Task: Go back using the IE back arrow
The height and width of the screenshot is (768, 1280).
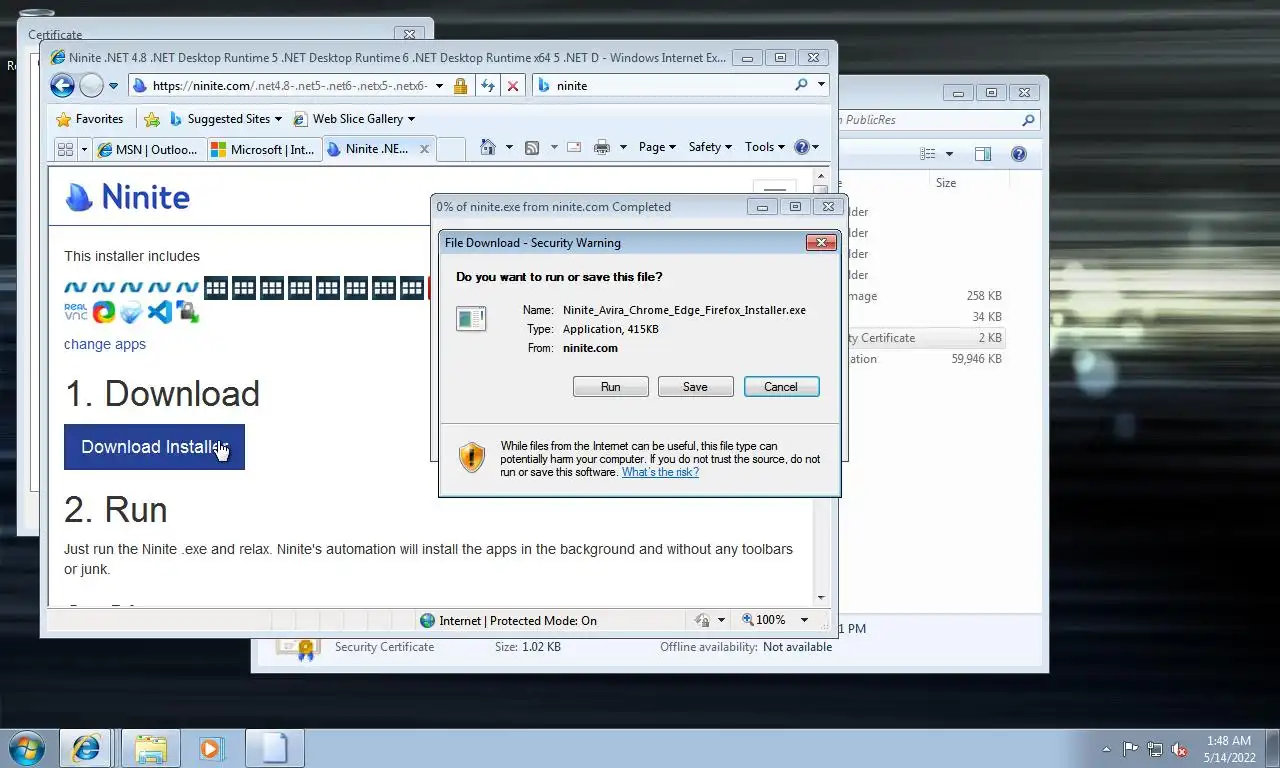Action: click(x=62, y=85)
